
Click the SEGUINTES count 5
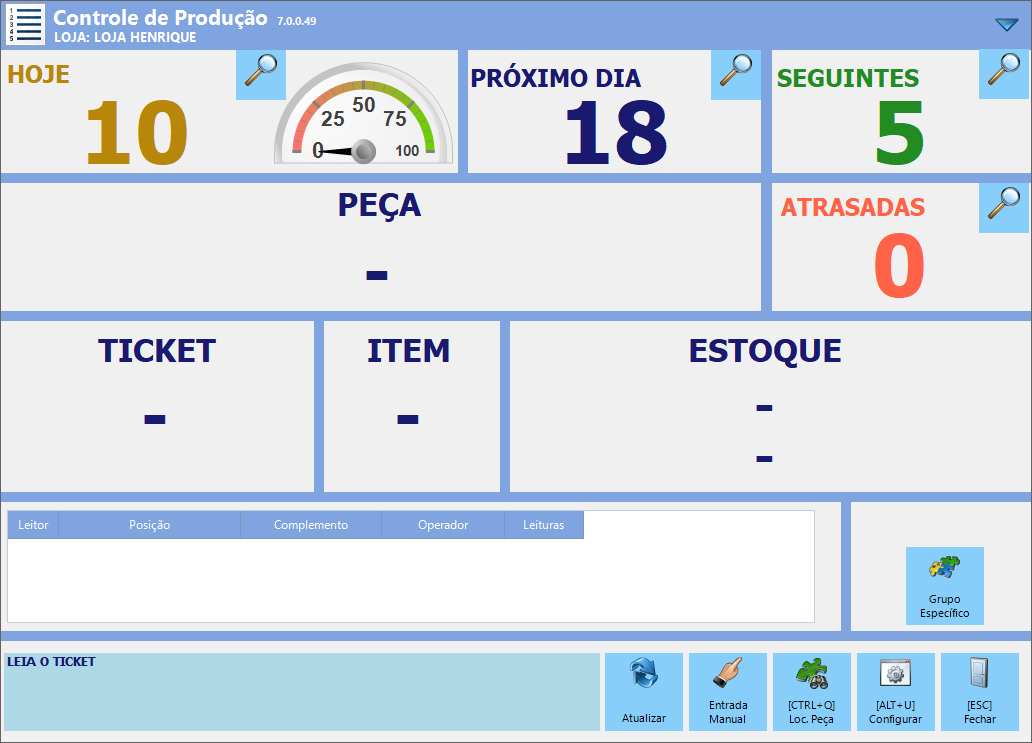coord(900,133)
